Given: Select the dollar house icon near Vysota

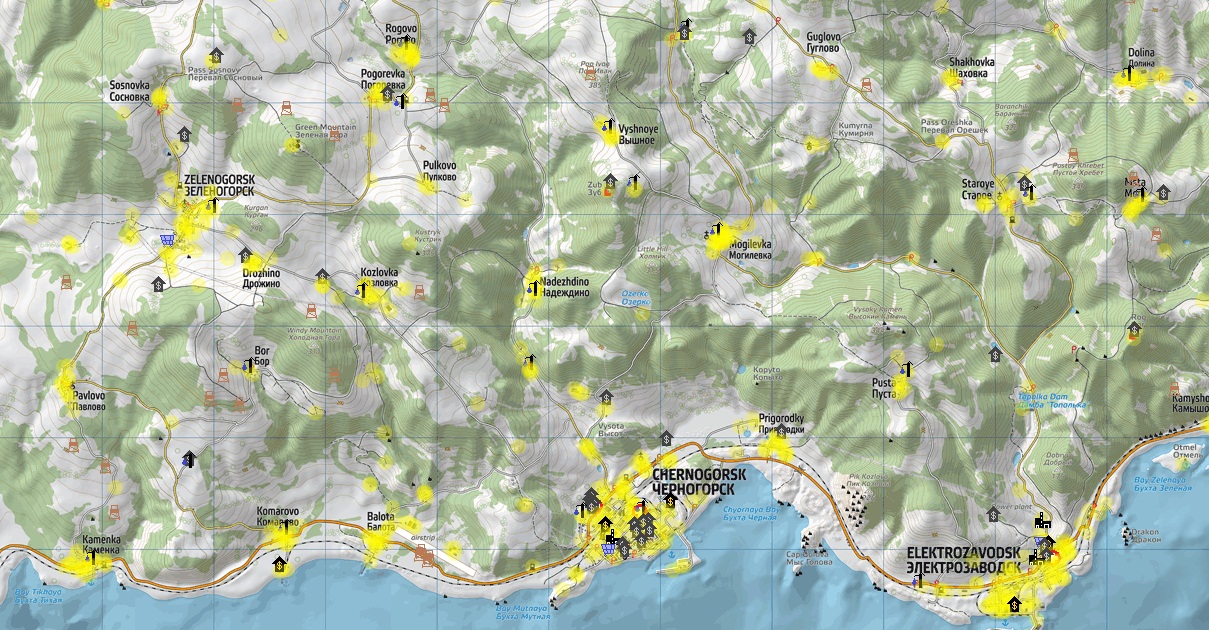Looking at the screenshot, I should tap(605, 398).
